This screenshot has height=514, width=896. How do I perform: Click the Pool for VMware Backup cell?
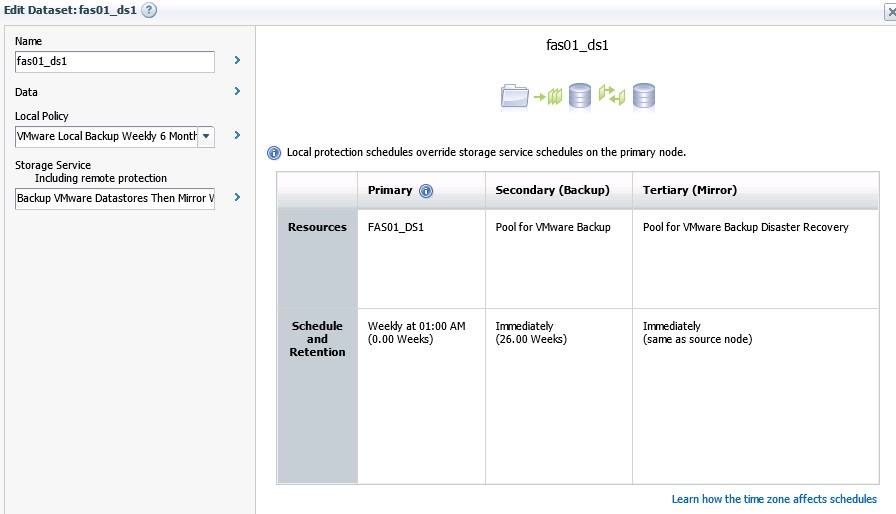(x=553, y=227)
